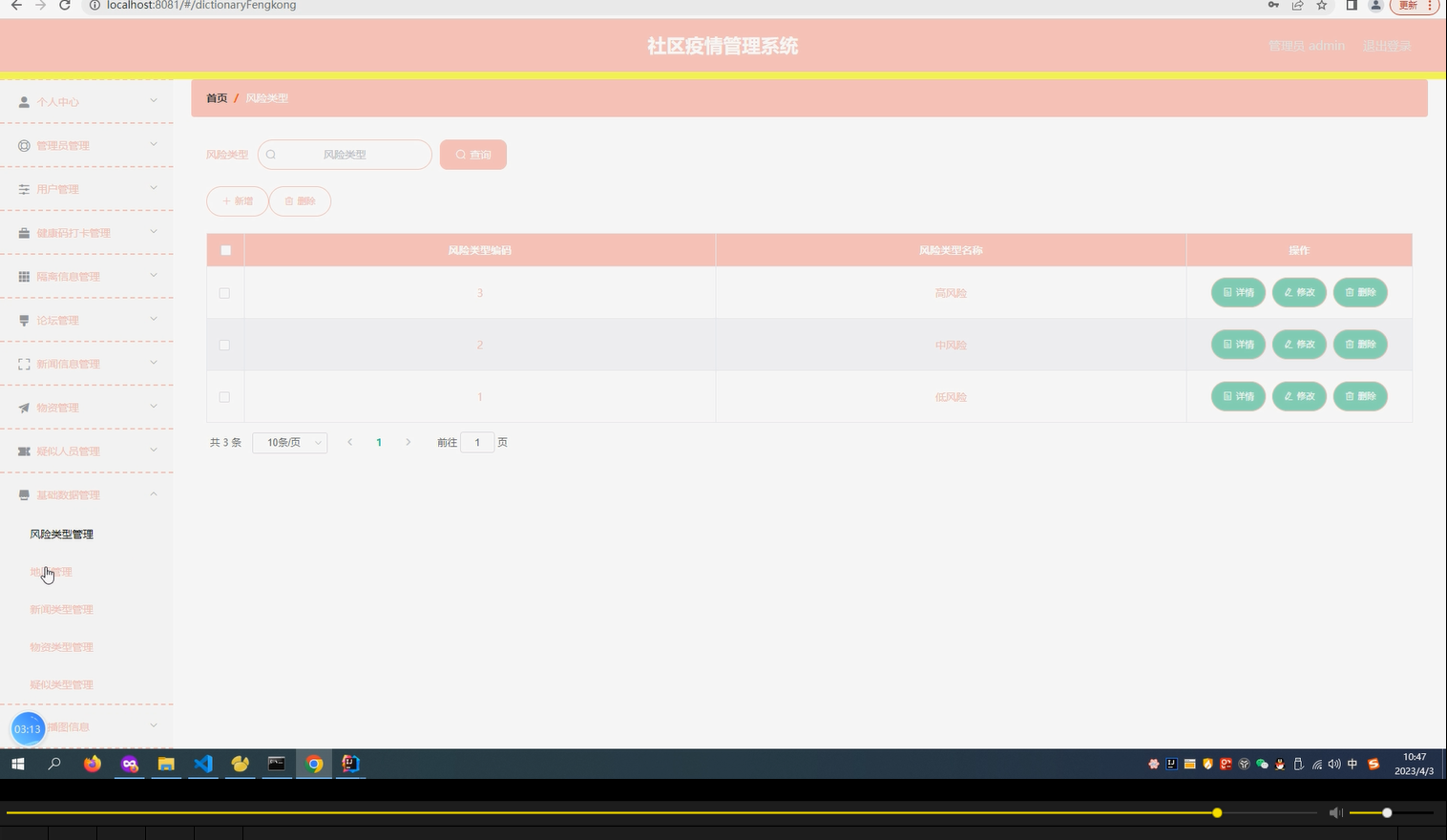Open 新闻类型管理 in the sidebar
1447x840 pixels.
pos(61,609)
